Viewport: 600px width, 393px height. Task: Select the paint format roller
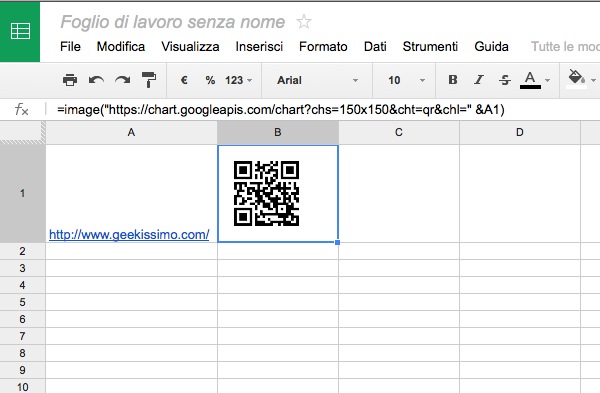[149, 80]
